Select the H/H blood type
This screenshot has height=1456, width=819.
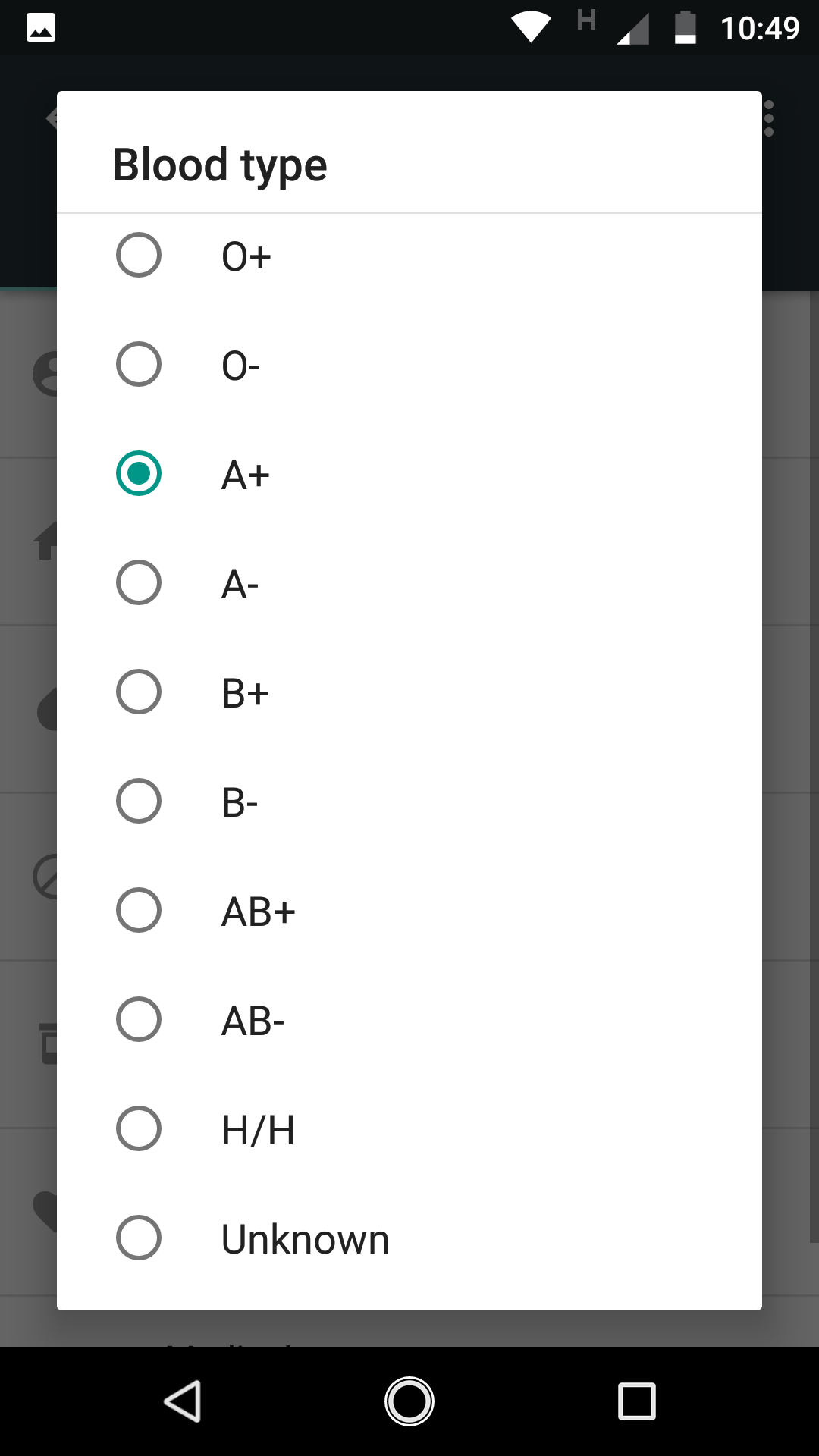pos(139,1128)
